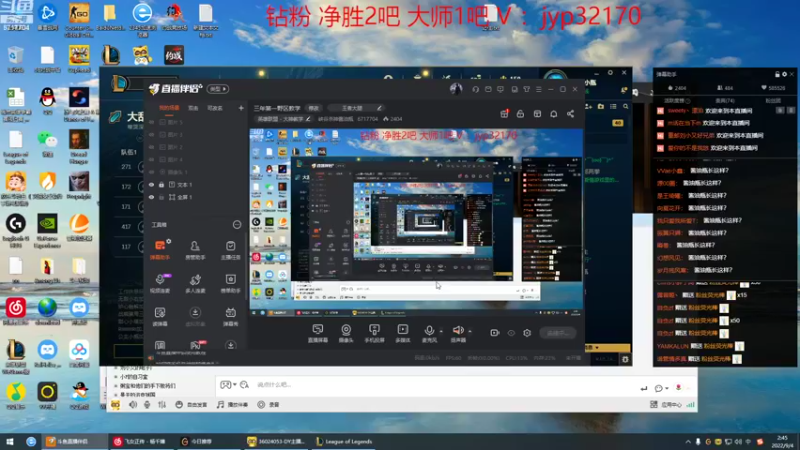This screenshot has width=800, height=450.
Task: Show hidden system tray icons
Action: (x=688, y=442)
